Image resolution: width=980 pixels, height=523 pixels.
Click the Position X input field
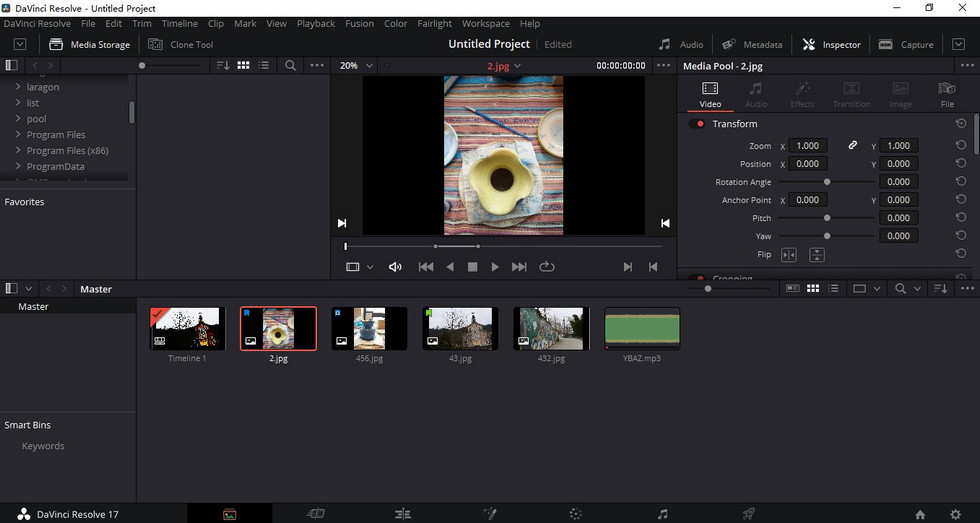click(x=808, y=164)
